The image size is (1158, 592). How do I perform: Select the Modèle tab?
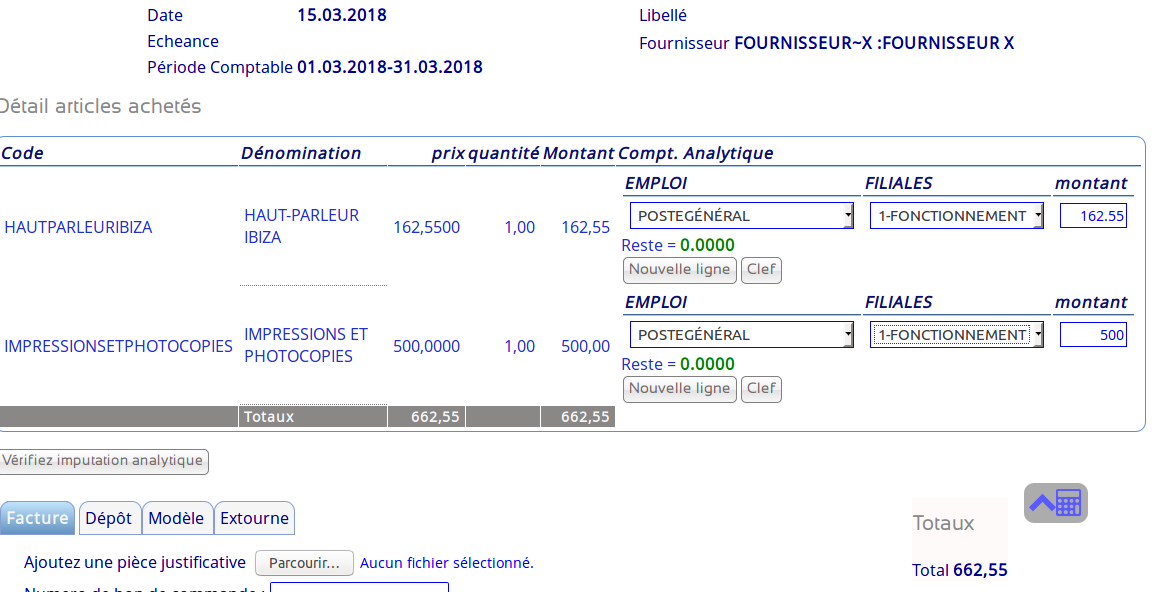[x=176, y=518]
